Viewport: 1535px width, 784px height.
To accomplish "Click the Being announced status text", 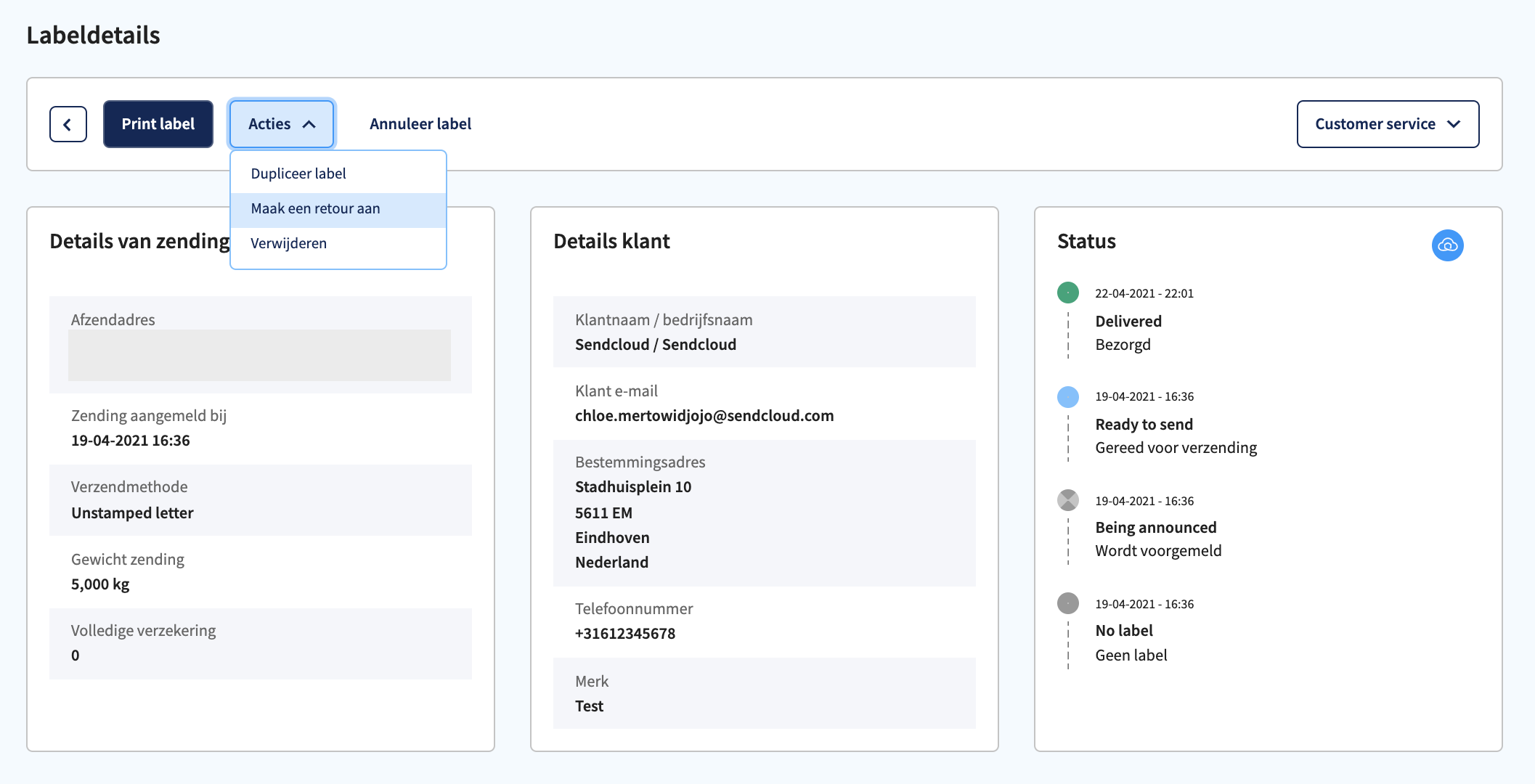I will coord(1156,528).
